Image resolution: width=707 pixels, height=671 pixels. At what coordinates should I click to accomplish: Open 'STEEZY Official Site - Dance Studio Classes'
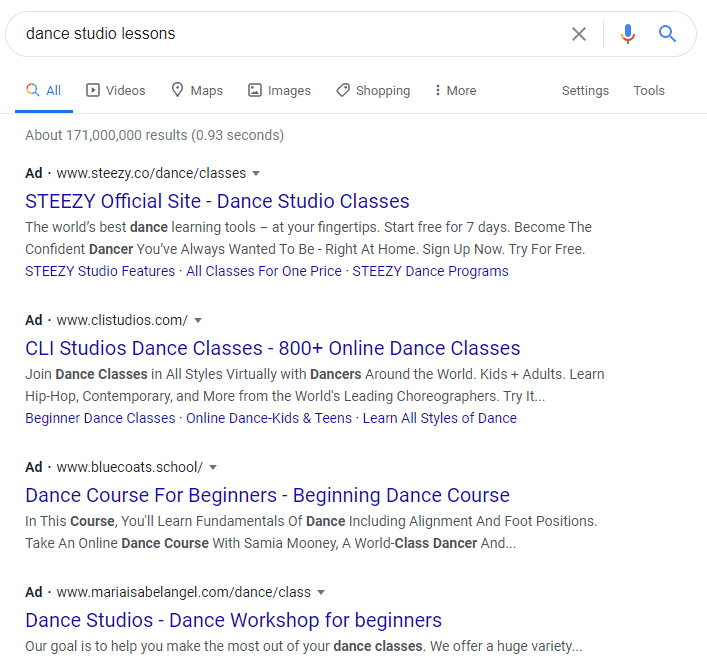click(x=217, y=201)
